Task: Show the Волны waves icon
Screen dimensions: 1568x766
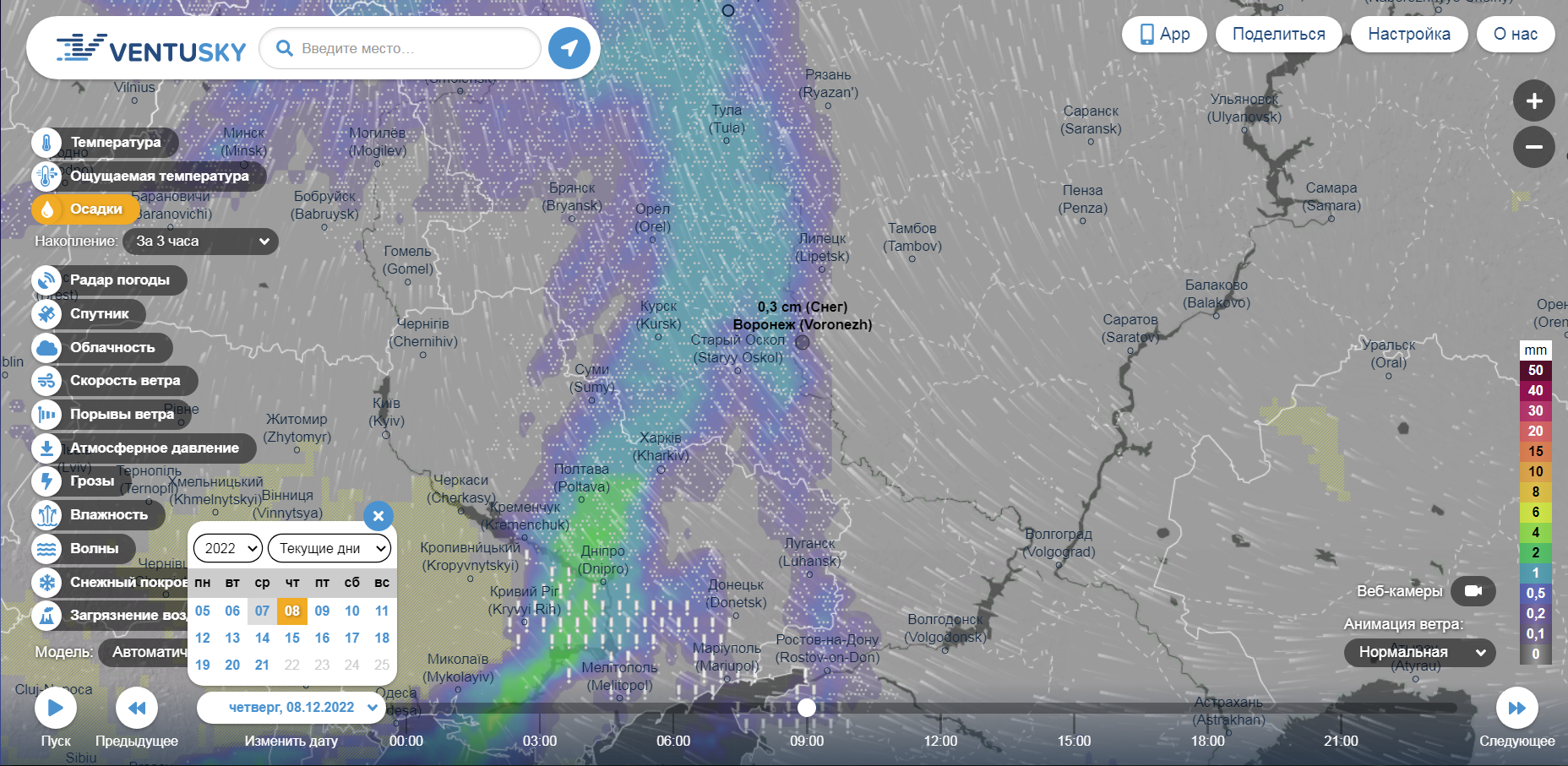Action: [47, 549]
